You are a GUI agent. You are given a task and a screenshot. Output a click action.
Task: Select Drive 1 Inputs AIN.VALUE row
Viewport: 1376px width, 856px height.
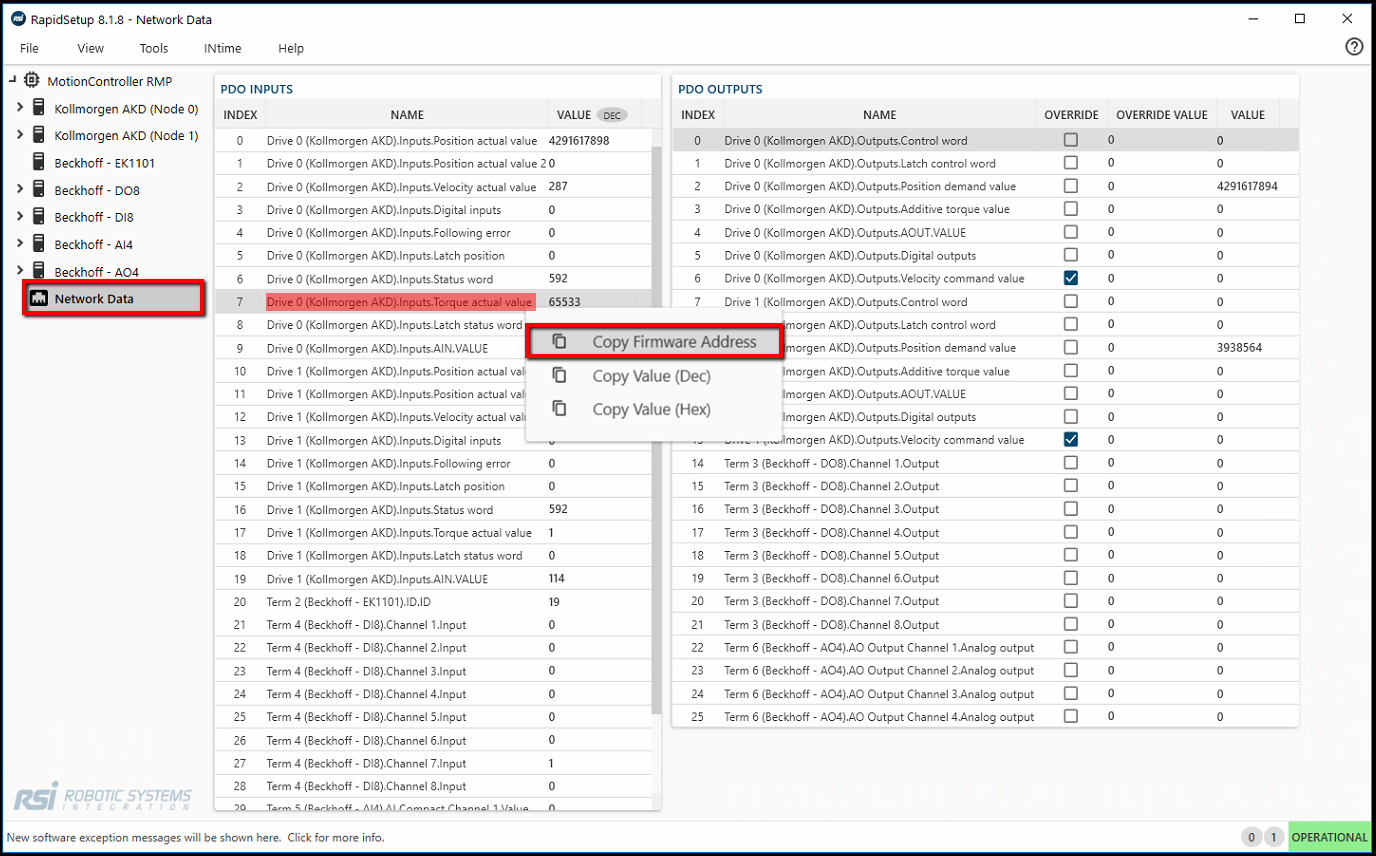pyautogui.click(x=433, y=579)
